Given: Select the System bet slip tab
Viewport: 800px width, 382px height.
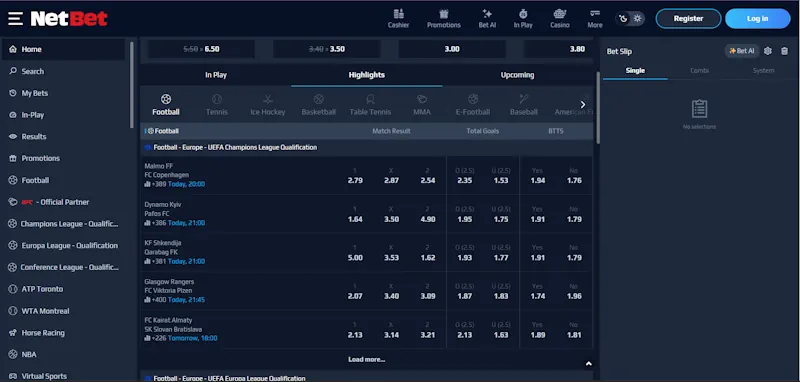Looking at the screenshot, I should [764, 71].
